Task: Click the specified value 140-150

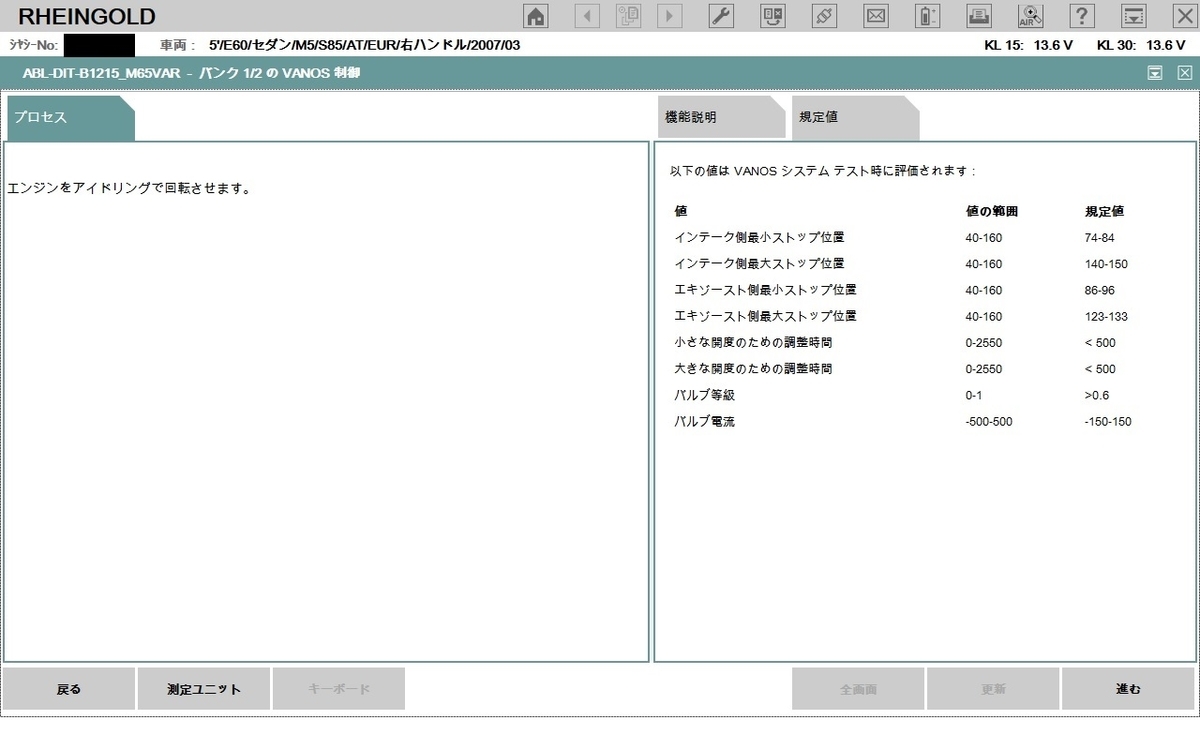Action: tap(1106, 264)
